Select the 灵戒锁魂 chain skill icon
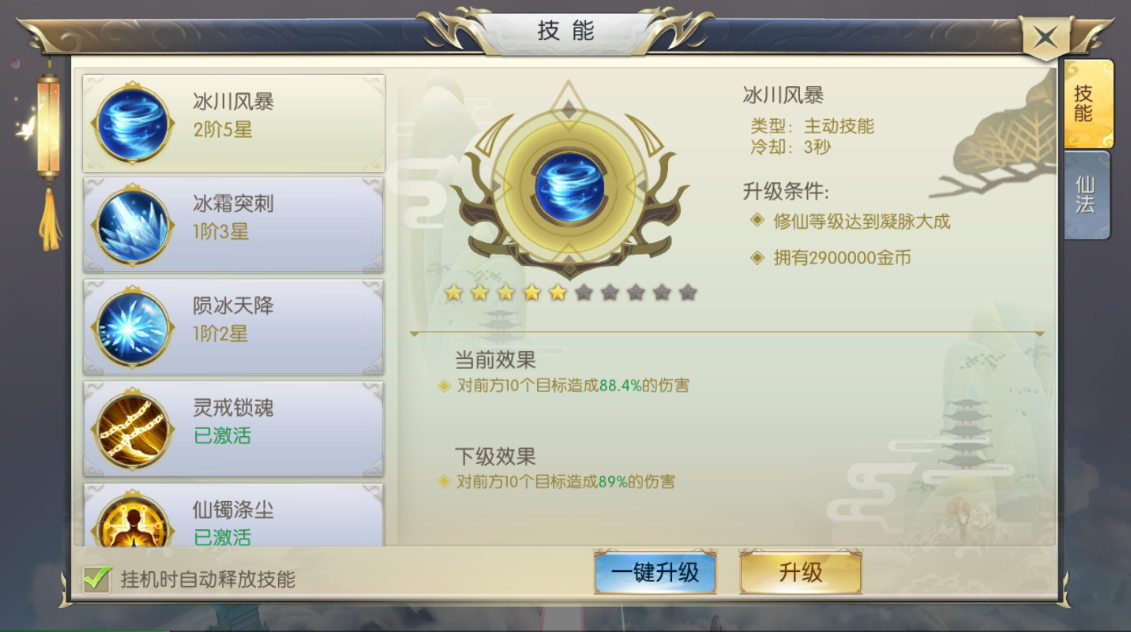This screenshot has width=1131, height=632. click(x=133, y=430)
